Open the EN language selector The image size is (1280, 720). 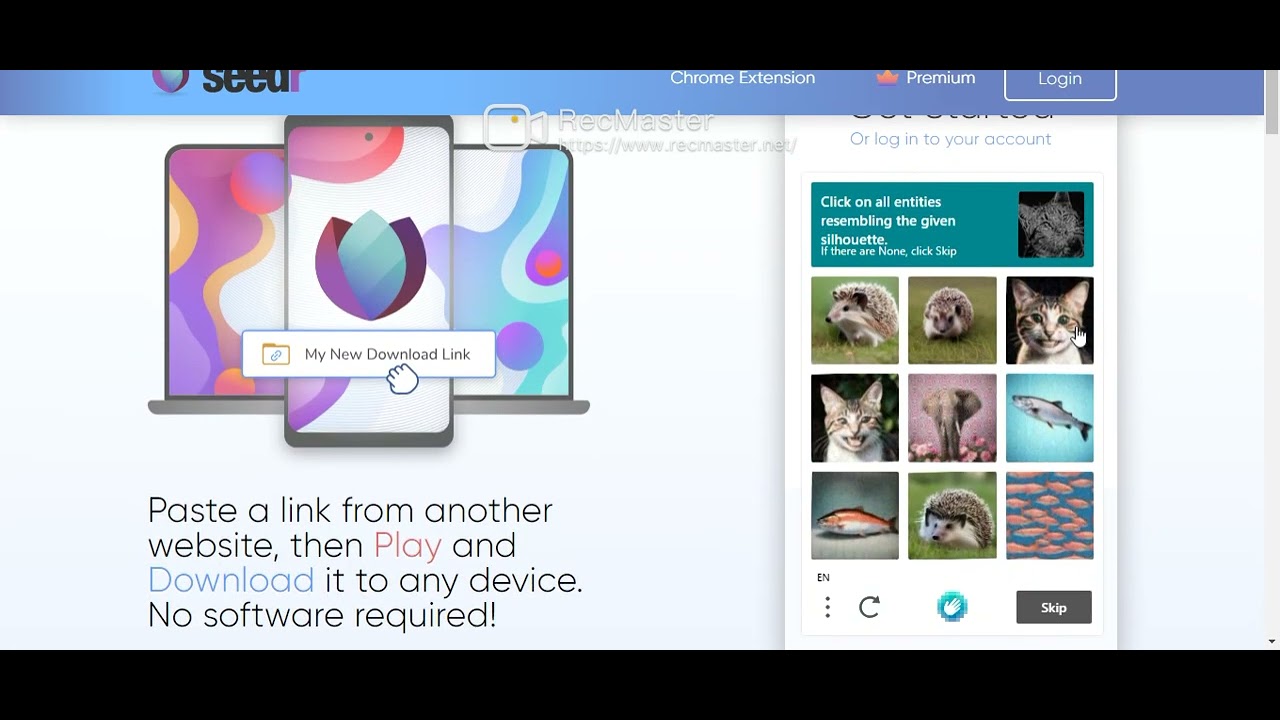[x=823, y=577]
